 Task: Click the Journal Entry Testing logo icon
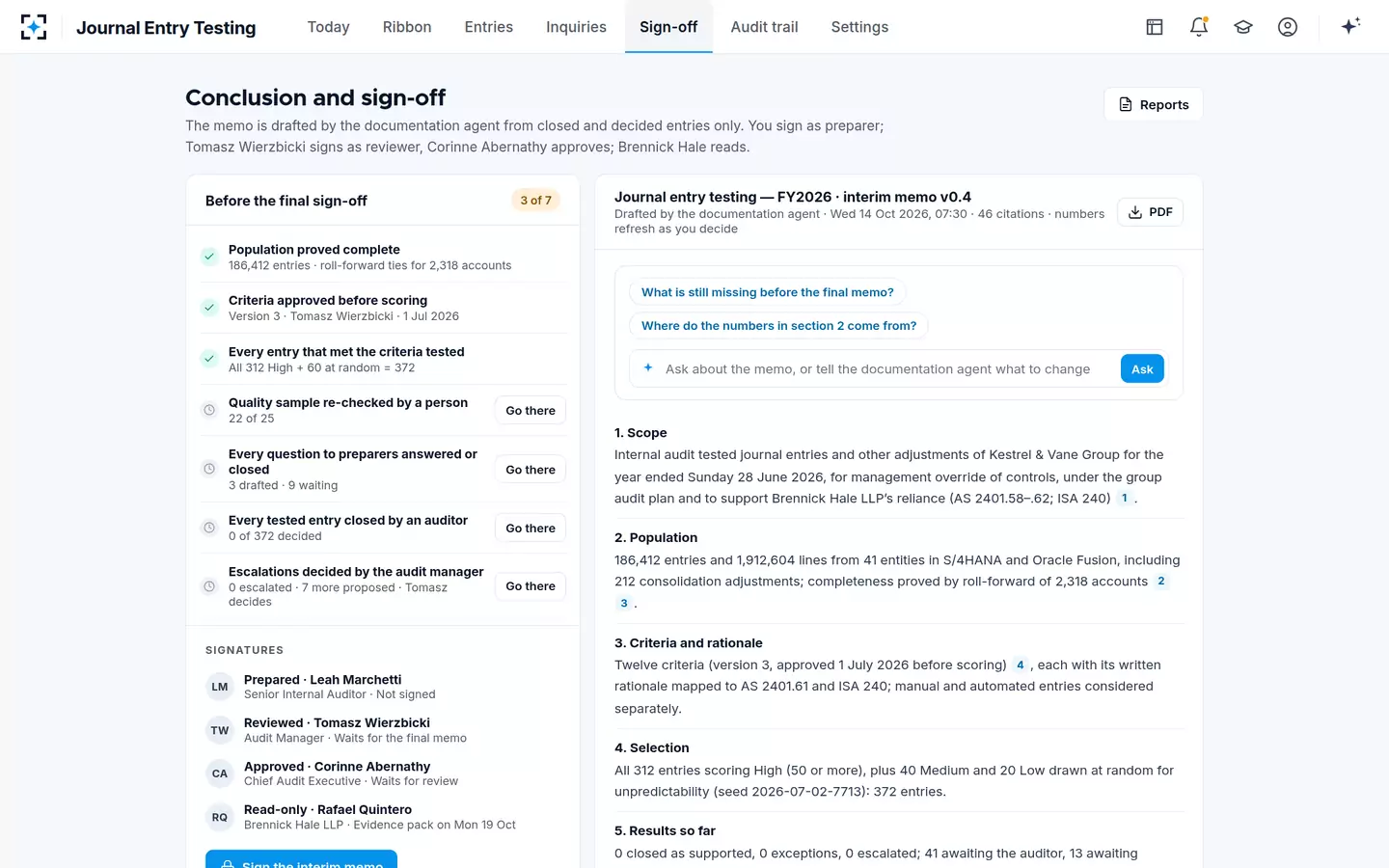coord(34,27)
